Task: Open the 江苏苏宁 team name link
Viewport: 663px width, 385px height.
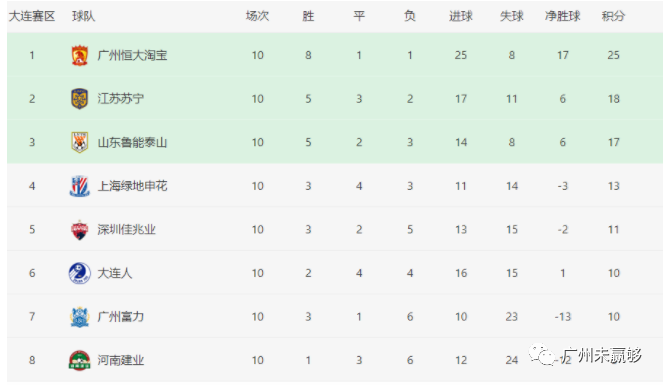Action: [x=121, y=99]
